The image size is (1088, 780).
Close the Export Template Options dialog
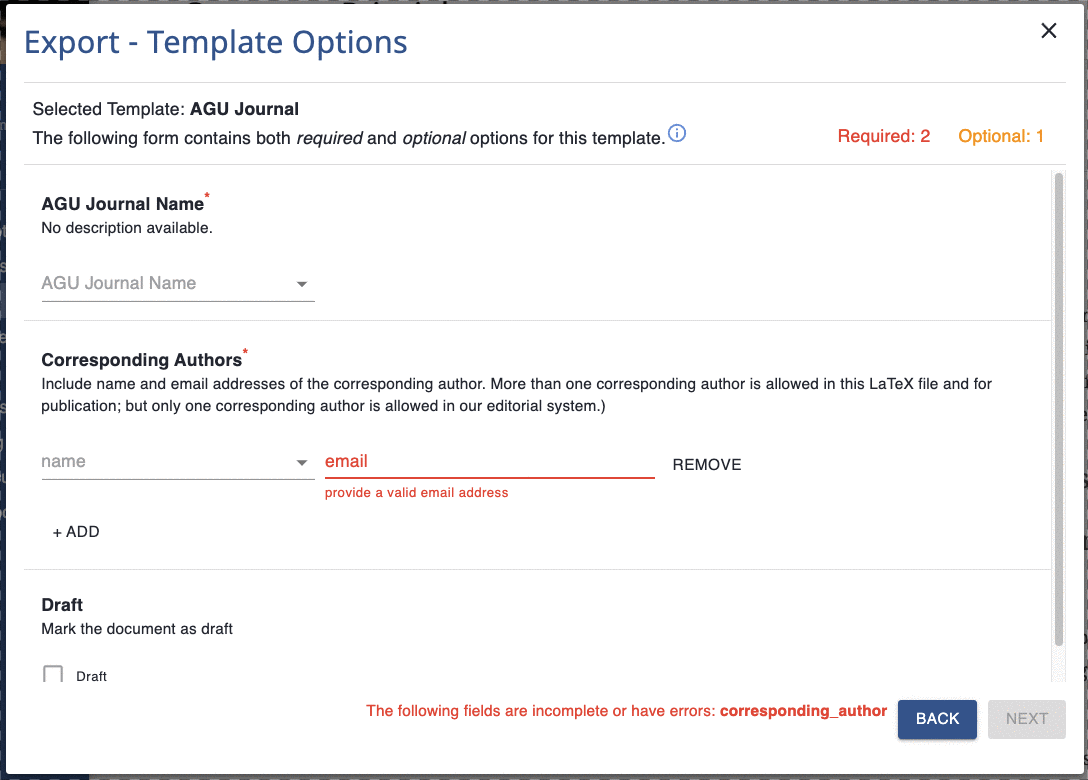point(1048,31)
